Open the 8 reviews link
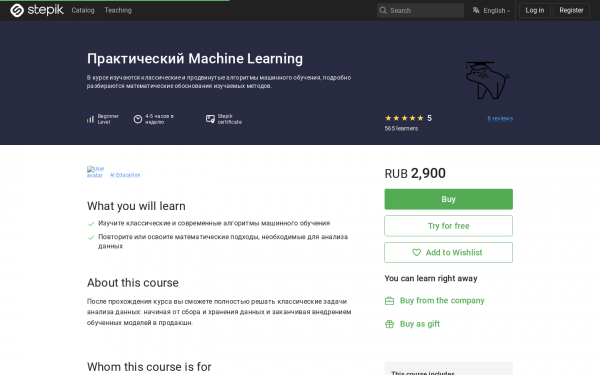The image size is (600, 375). coord(500,119)
